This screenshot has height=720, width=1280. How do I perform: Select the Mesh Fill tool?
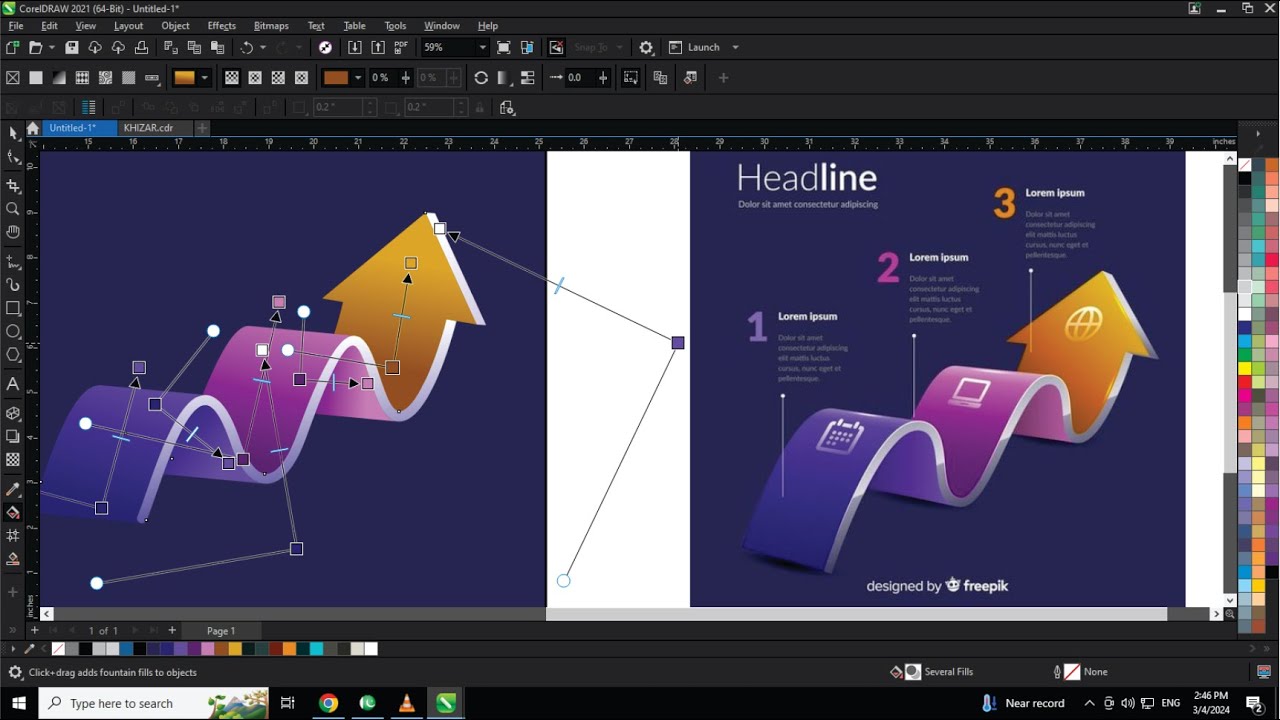[13, 536]
